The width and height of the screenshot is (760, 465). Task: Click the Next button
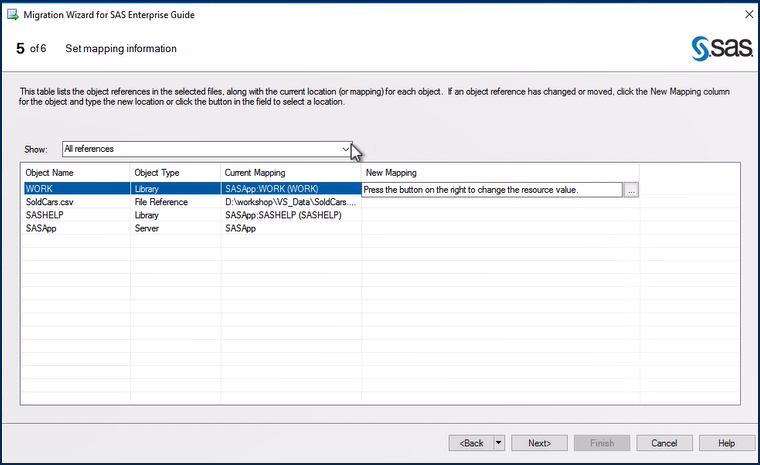click(540, 443)
